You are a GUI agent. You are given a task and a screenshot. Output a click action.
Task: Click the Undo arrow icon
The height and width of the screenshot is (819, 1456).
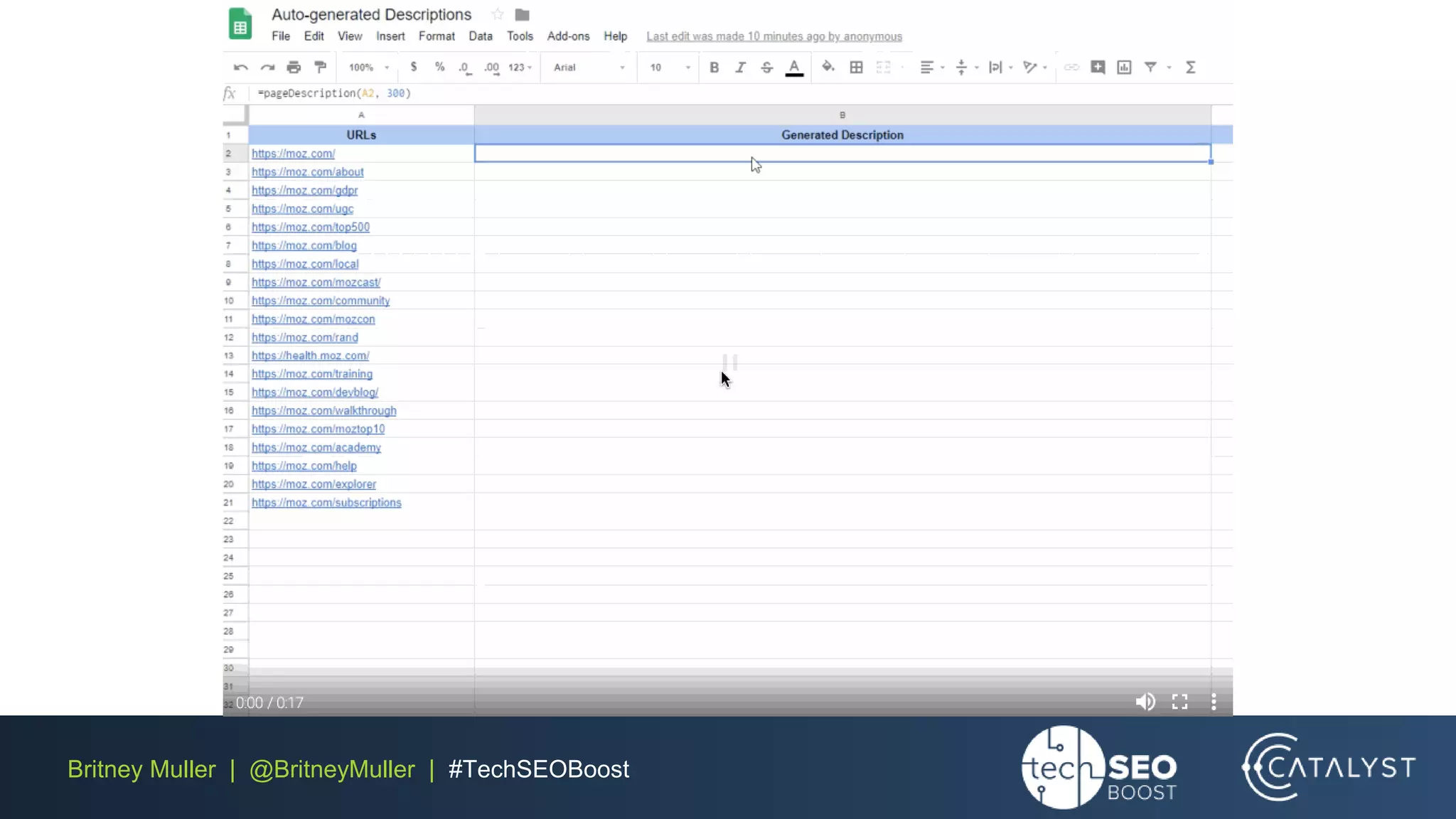240,68
